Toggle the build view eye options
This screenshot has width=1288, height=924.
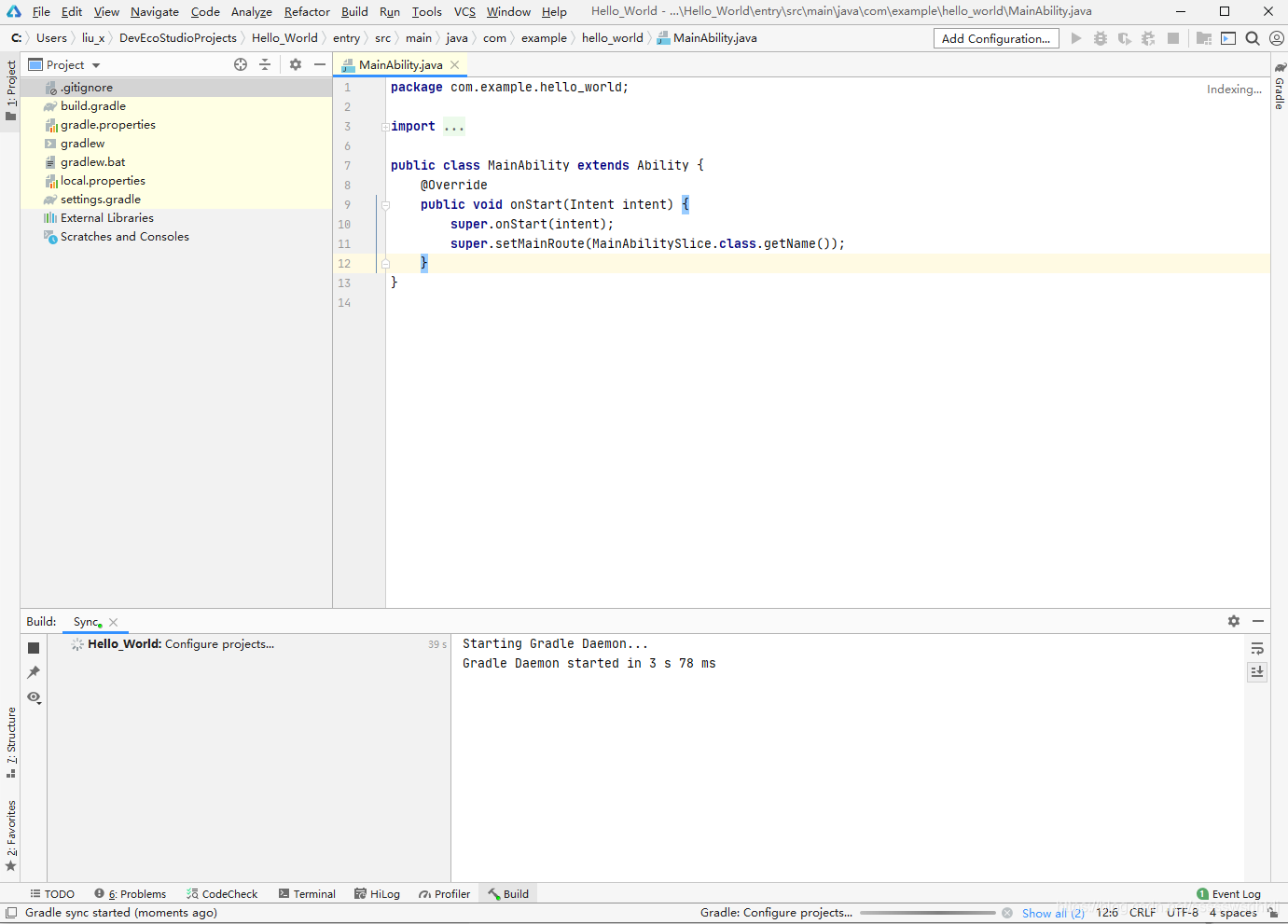click(x=34, y=697)
